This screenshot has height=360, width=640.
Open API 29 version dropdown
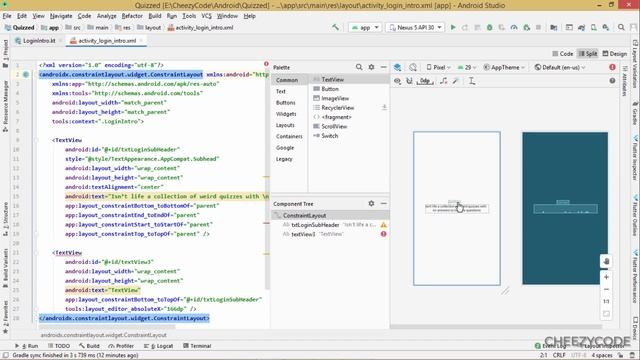(467, 67)
